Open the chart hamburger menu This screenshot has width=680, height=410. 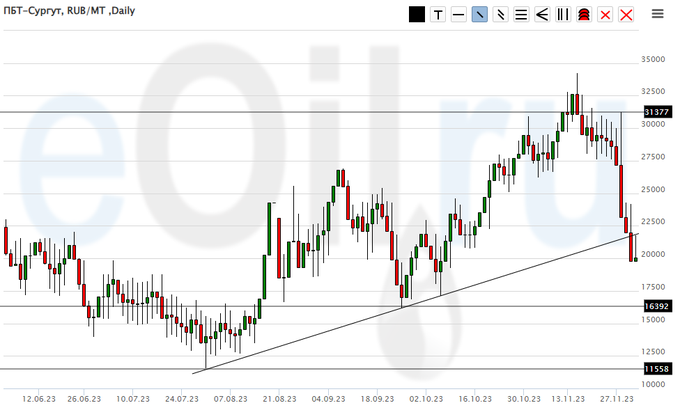pyautogui.click(x=656, y=14)
